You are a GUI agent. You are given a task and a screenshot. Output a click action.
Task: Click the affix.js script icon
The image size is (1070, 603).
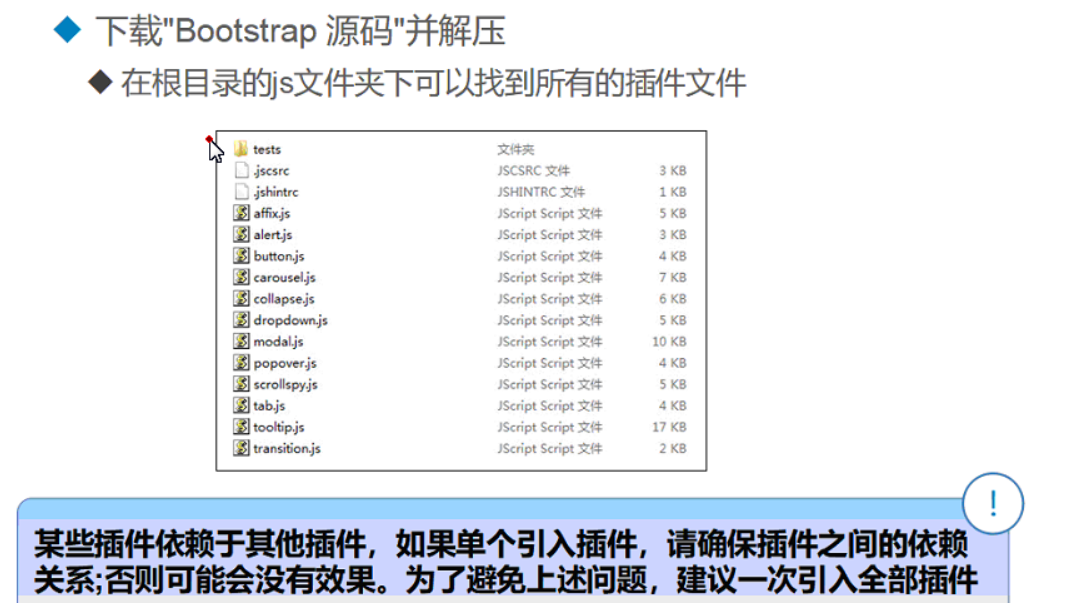[x=241, y=213]
